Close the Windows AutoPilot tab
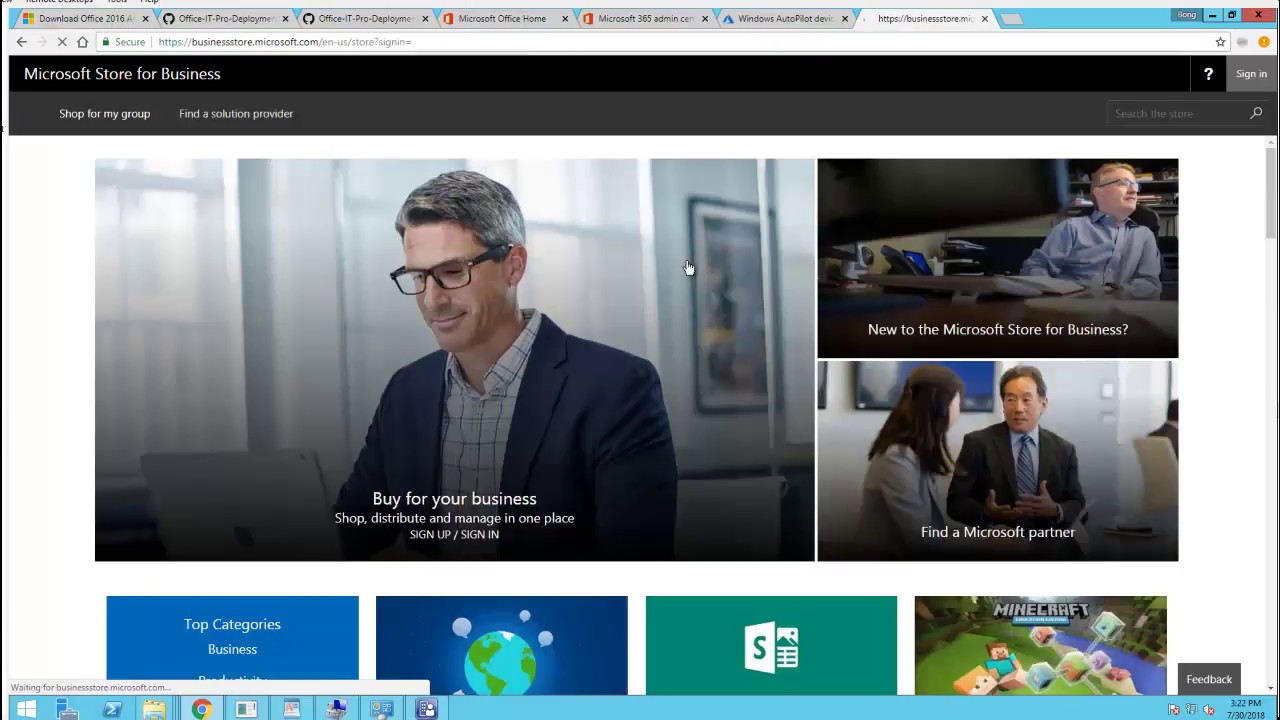Image resolution: width=1280 pixels, height=720 pixels. click(x=845, y=18)
